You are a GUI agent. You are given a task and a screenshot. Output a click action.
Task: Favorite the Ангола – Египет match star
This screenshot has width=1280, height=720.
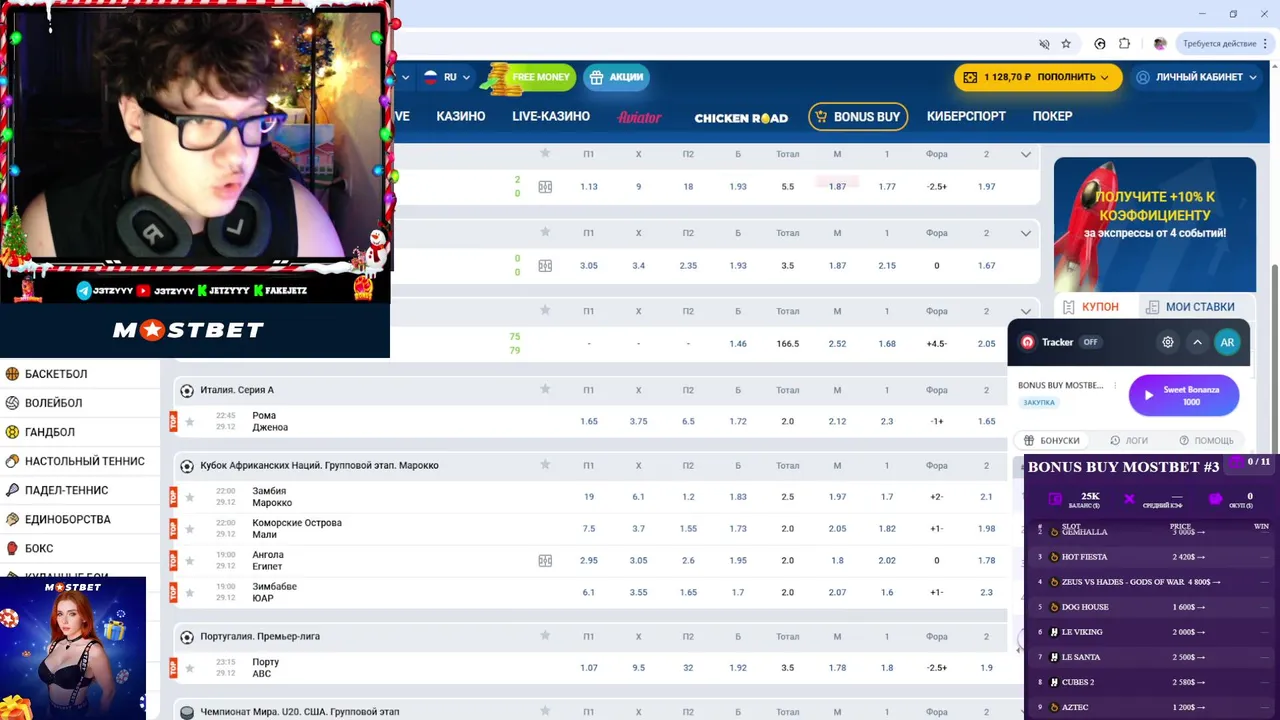(x=189, y=561)
